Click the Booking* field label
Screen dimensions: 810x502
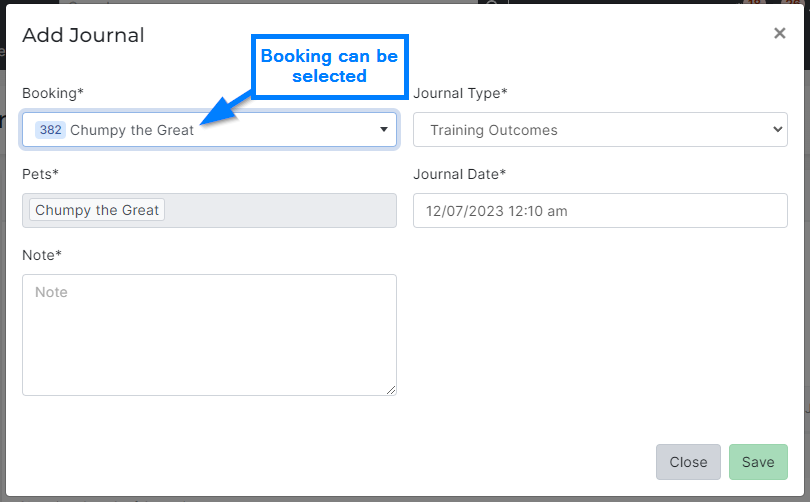tap(53, 93)
